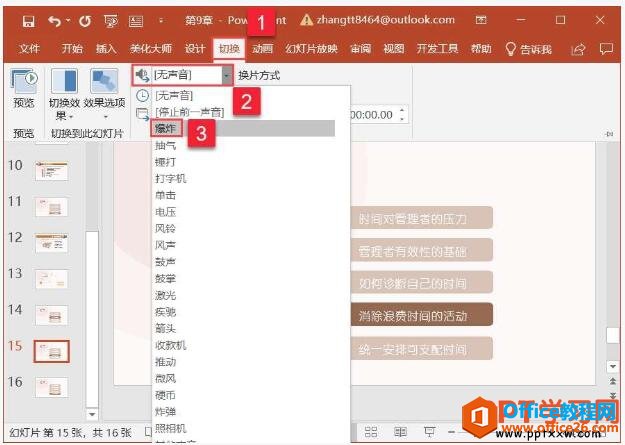This screenshot has height=445, width=625.
Task: Select the 疾驰 sound option
Action: click(x=165, y=312)
